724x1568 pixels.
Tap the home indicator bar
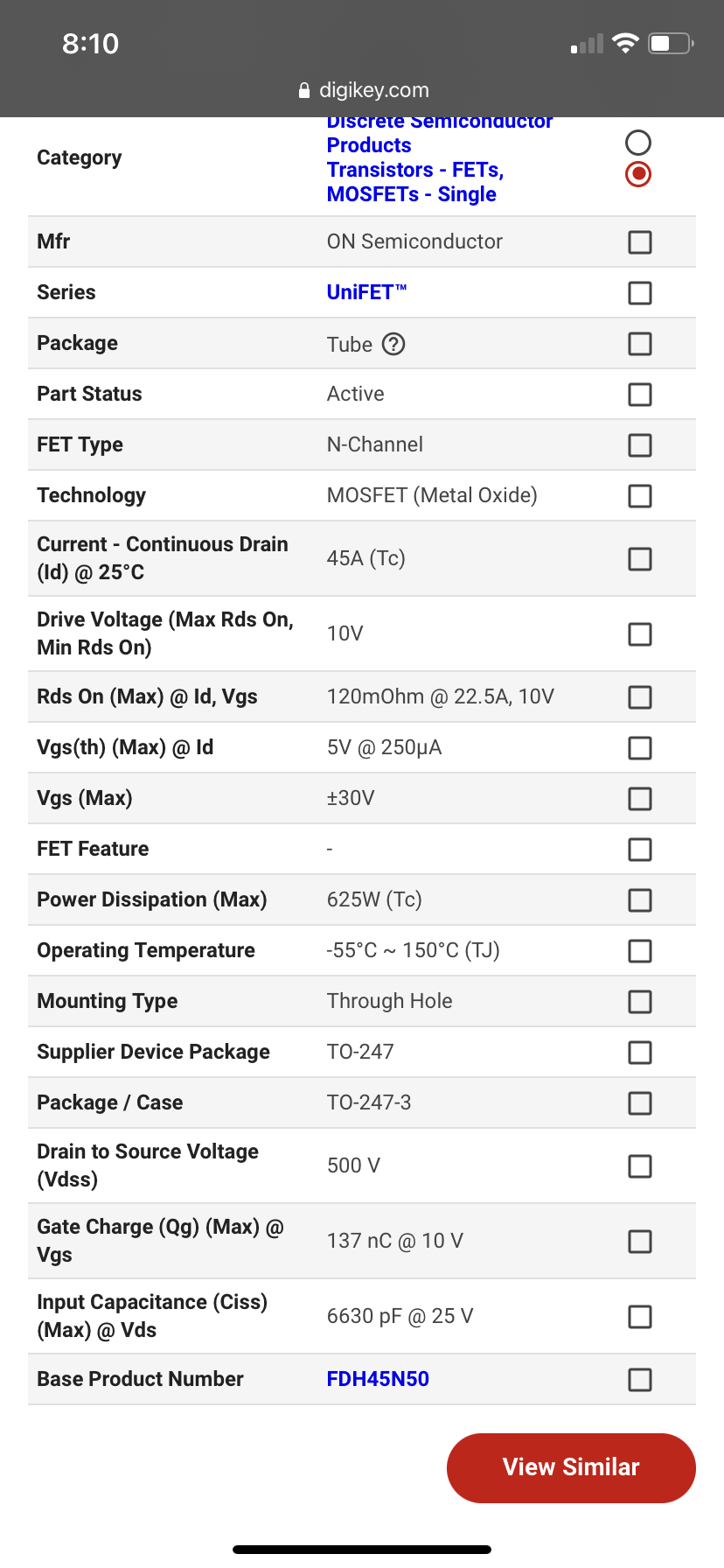[362, 1550]
